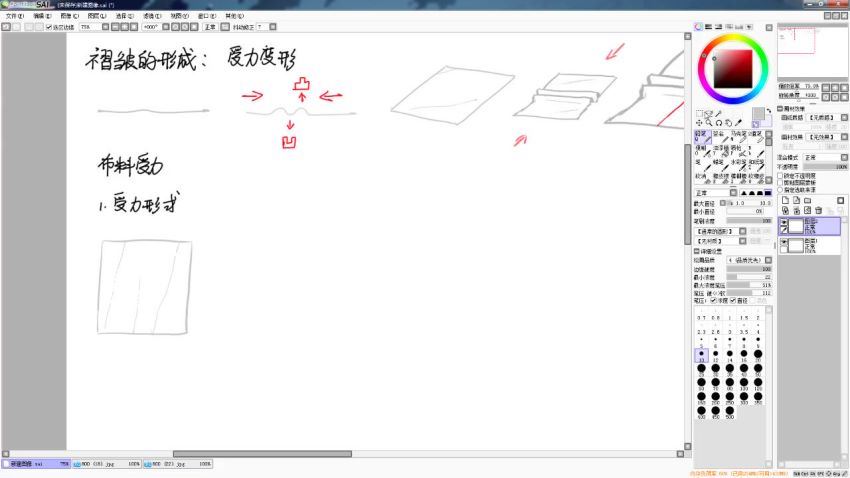Adjust the layer opacity (不透明度) slider
Image resolution: width=850 pixels, height=478 pixels.
pos(826,167)
